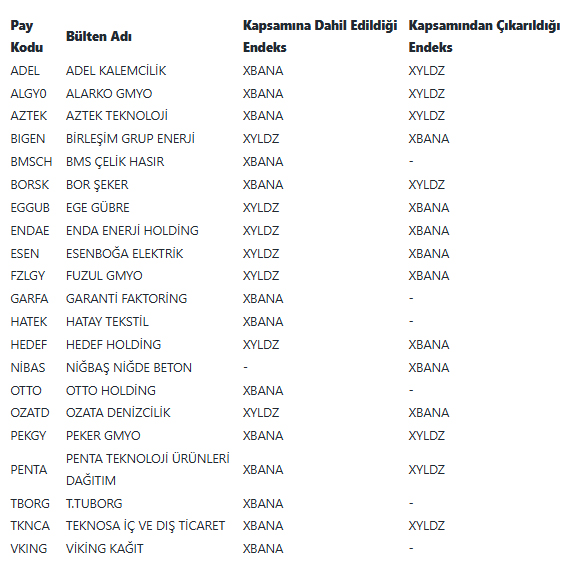Click the AZTEK TEKNOLOJİ row name
Image resolution: width=566 pixels, height=563 pixels.
117,116
